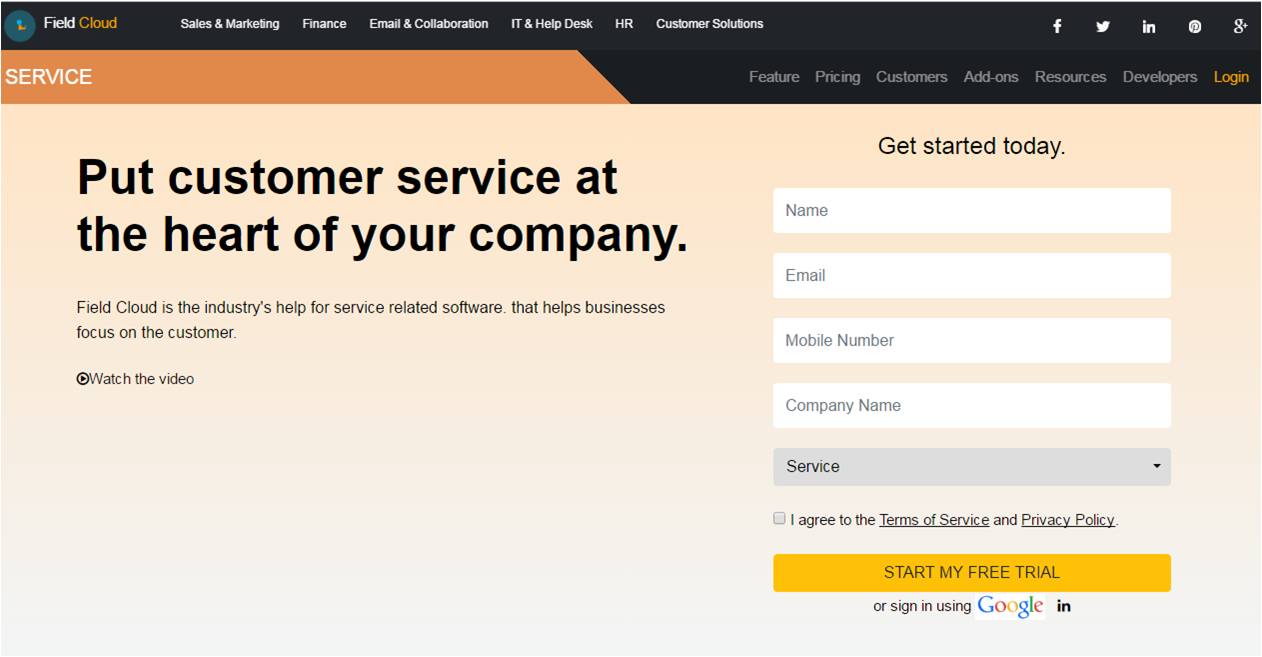Open the Privacy Policy link
The height and width of the screenshot is (657, 1262).
coord(1067,520)
